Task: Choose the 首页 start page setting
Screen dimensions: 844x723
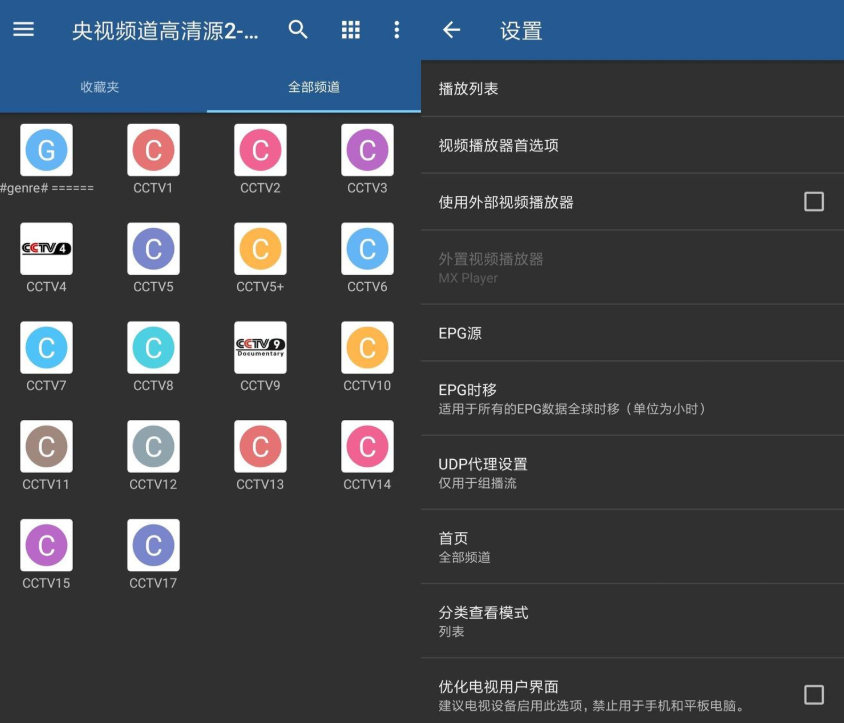Action: click(x=632, y=547)
